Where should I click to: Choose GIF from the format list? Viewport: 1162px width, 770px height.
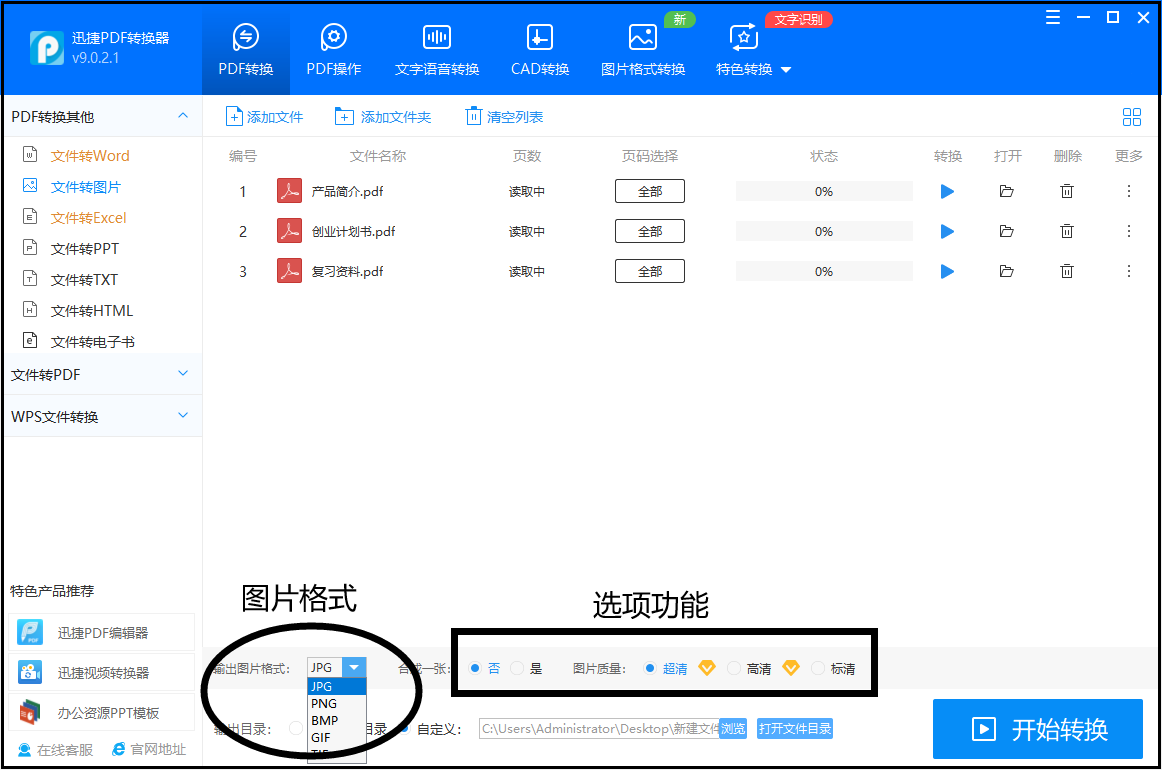336,737
